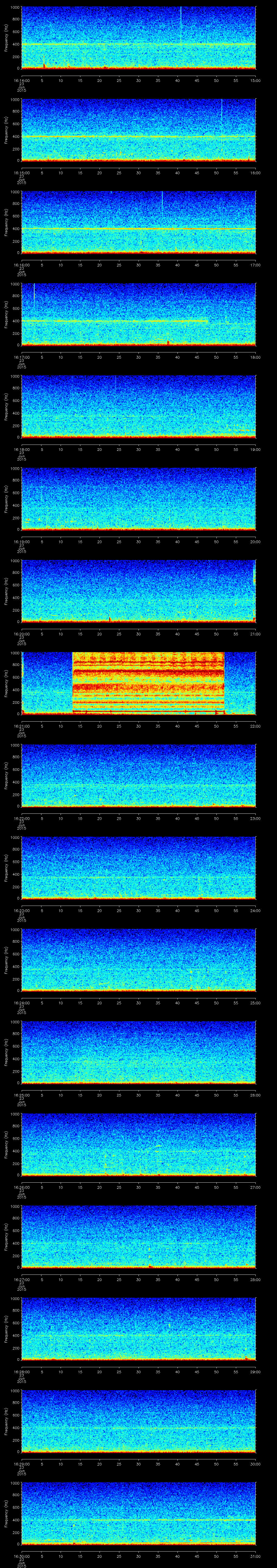The width and height of the screenshot is (277, 1568).
Task: Select the spectrogram starting at 16:14:00
Action: coord(138,38)
